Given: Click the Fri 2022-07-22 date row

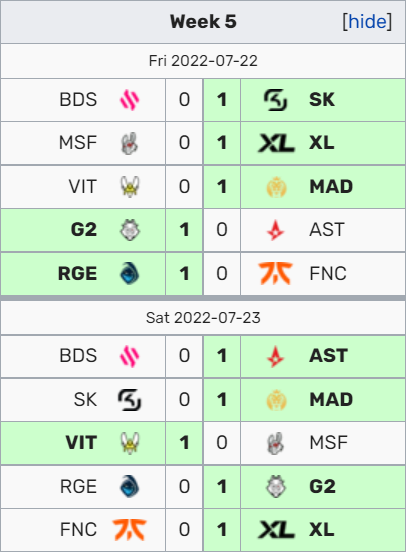Looking at the screenshot, I should [203, 61].
